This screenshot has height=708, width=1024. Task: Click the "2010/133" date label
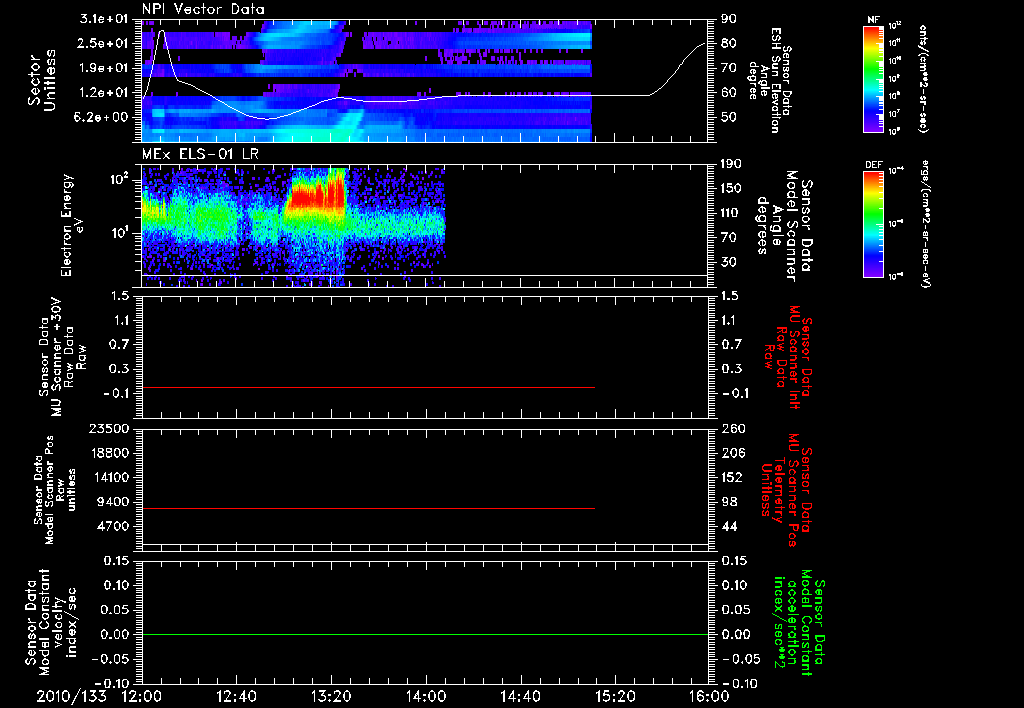(71, 696)
